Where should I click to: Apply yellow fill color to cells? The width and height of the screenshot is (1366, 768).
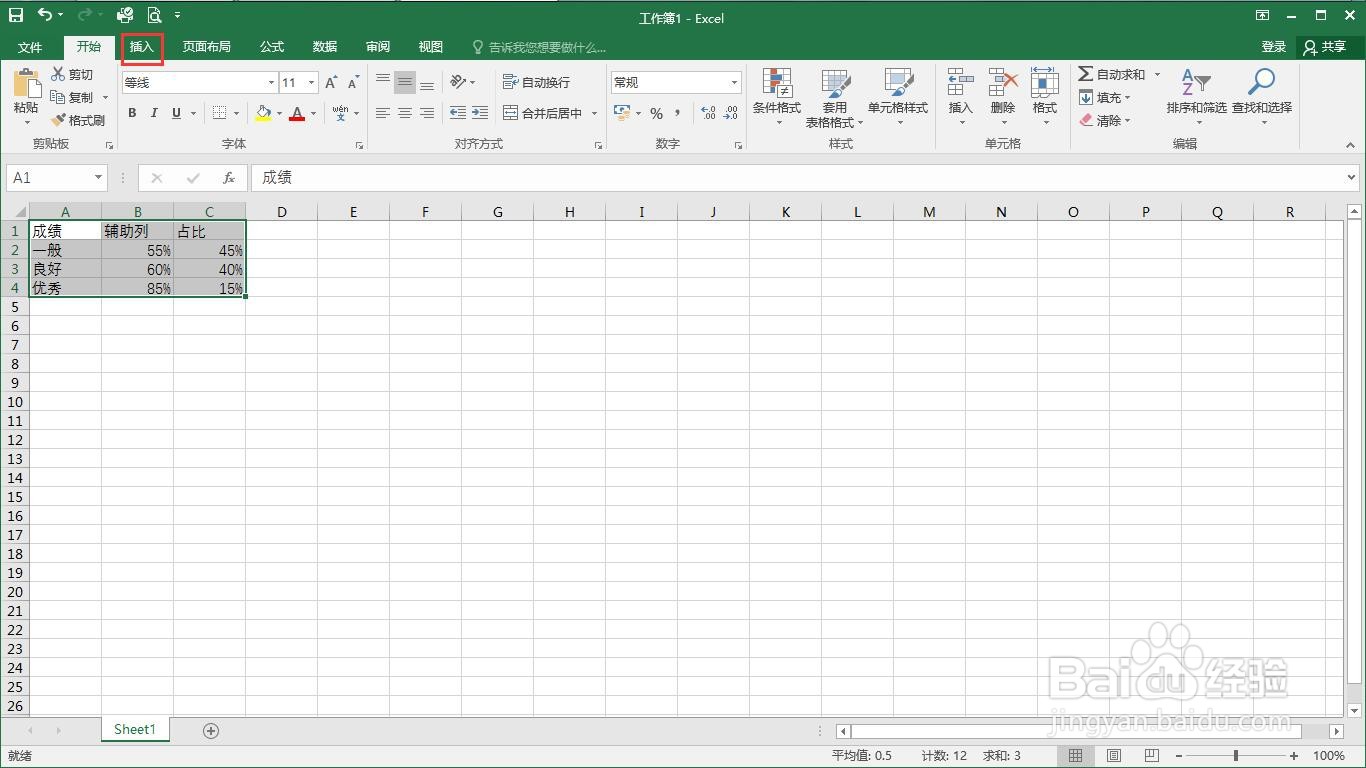point(263,113)
